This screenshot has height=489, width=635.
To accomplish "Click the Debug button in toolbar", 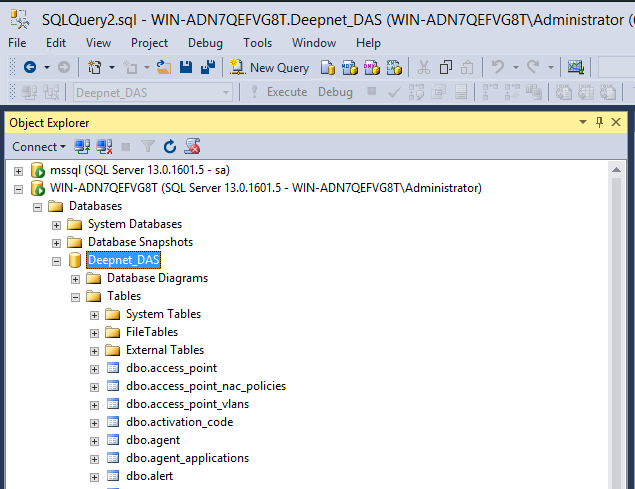I will click(x=335, y=92).
